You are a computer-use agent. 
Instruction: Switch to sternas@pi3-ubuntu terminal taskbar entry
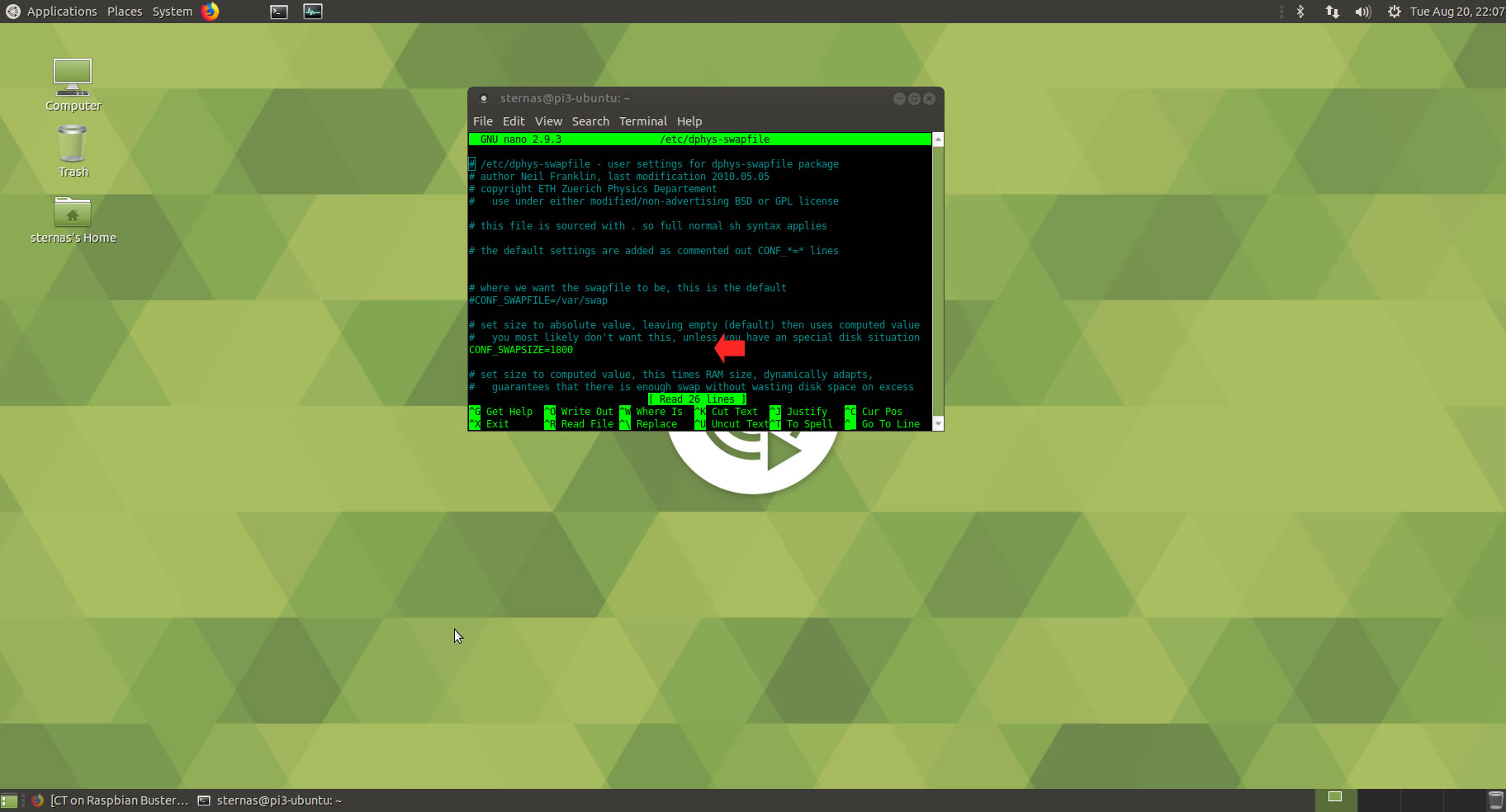tap(270, 800)
